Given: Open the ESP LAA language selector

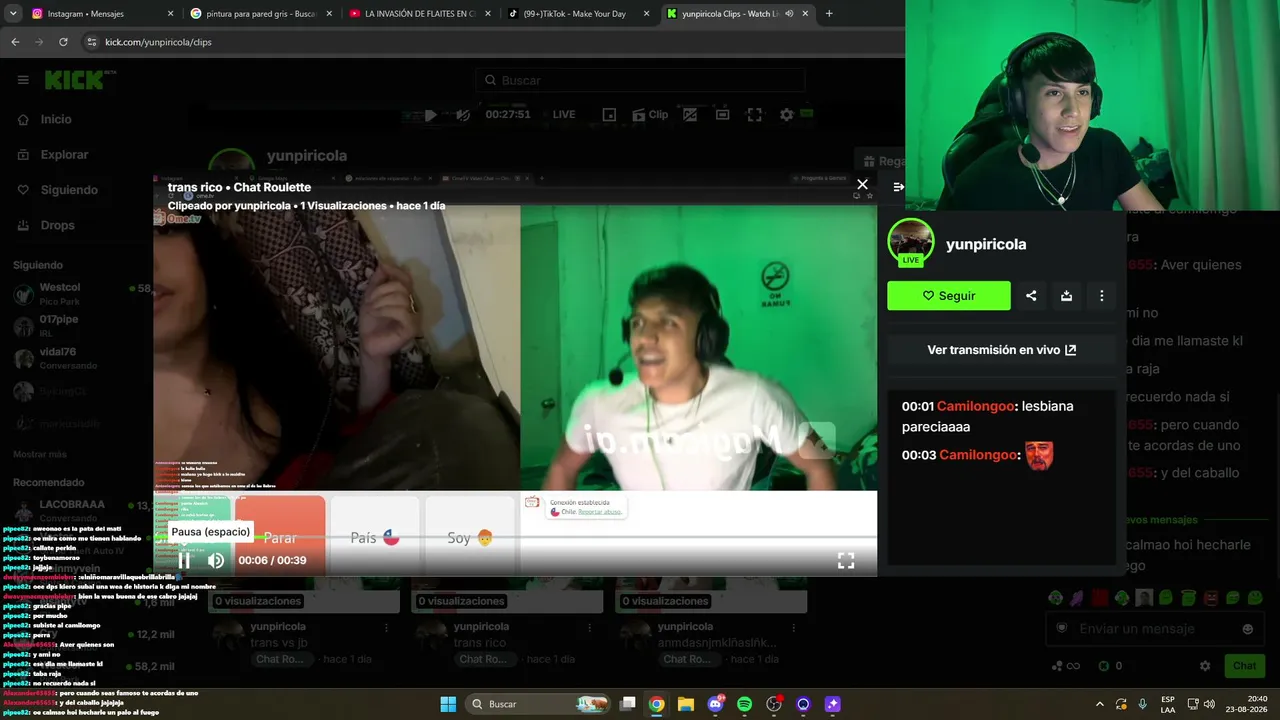Looking at the screenshot, I should coord(1168,704).
